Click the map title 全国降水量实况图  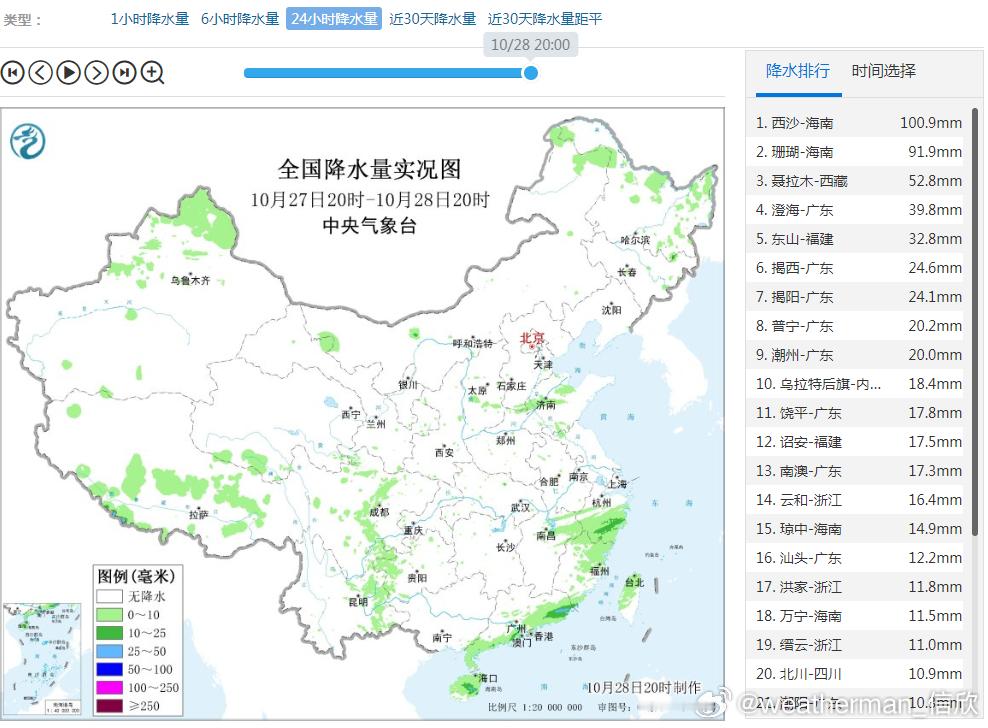[370, 169]
